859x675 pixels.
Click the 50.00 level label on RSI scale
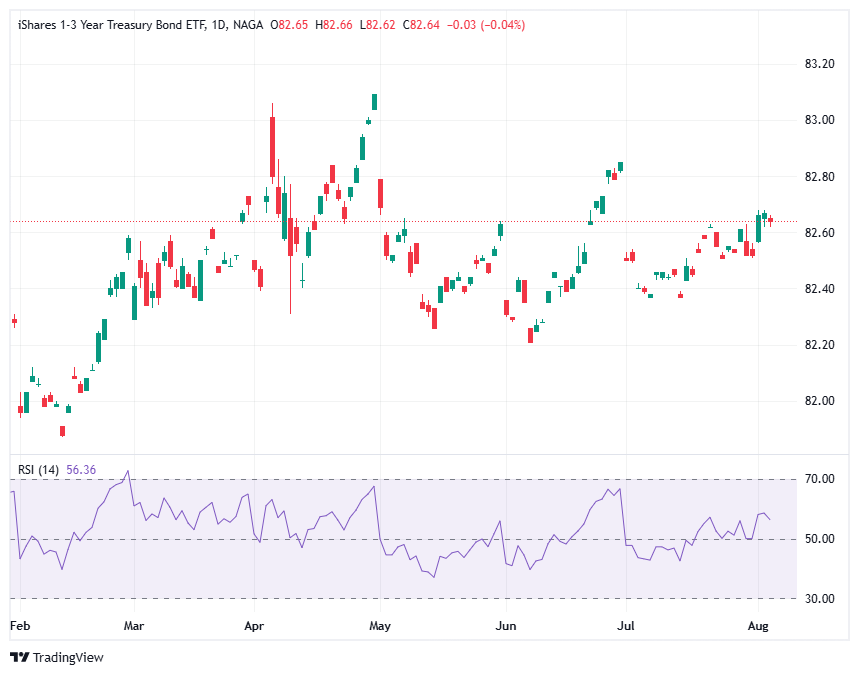point(822,536)
